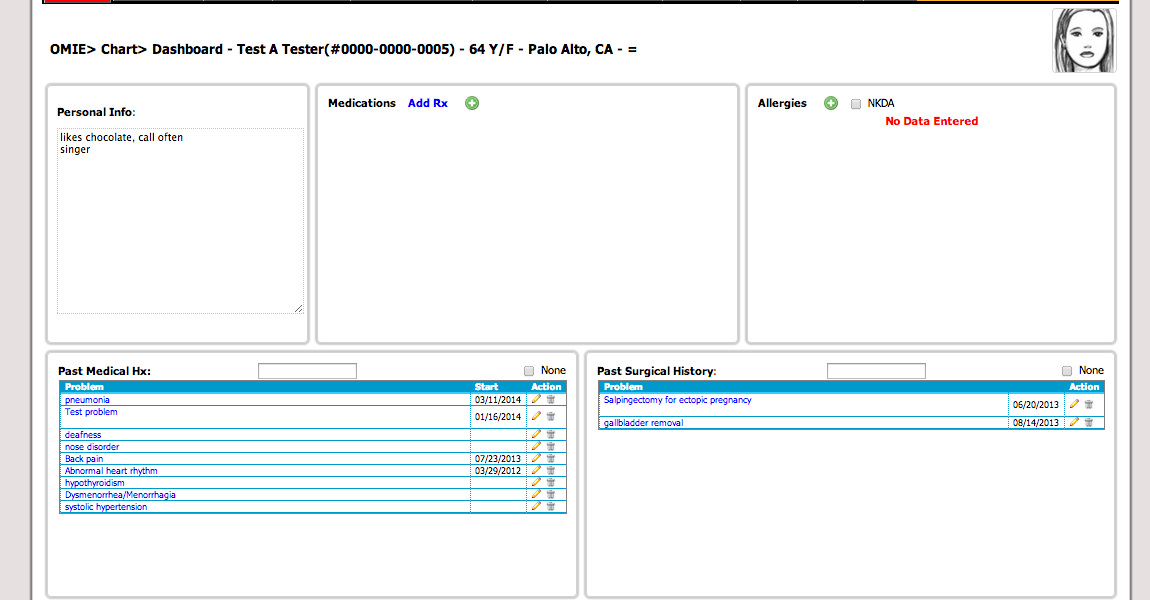Edit Abnormal heart rhythm using its pencil icon
This screenshot has width=1150, height=600.
pos(536,470)
